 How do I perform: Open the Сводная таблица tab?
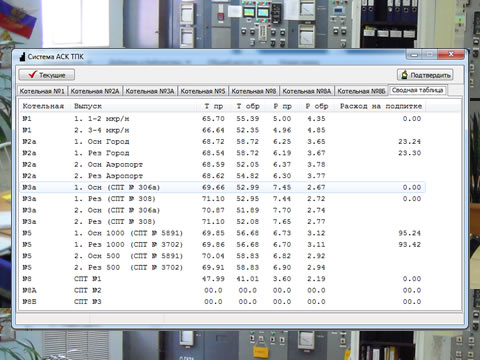coord(418,90)
